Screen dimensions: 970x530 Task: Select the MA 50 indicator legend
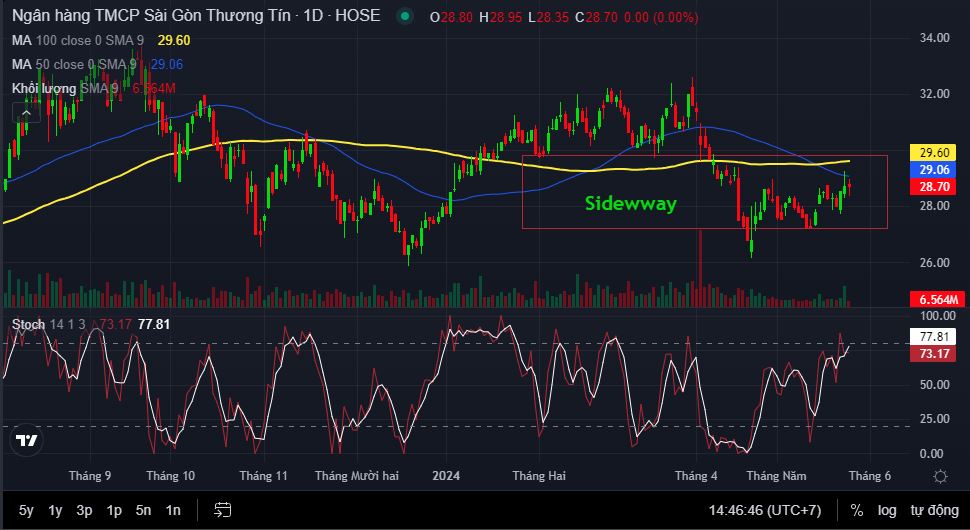[74, 64]
